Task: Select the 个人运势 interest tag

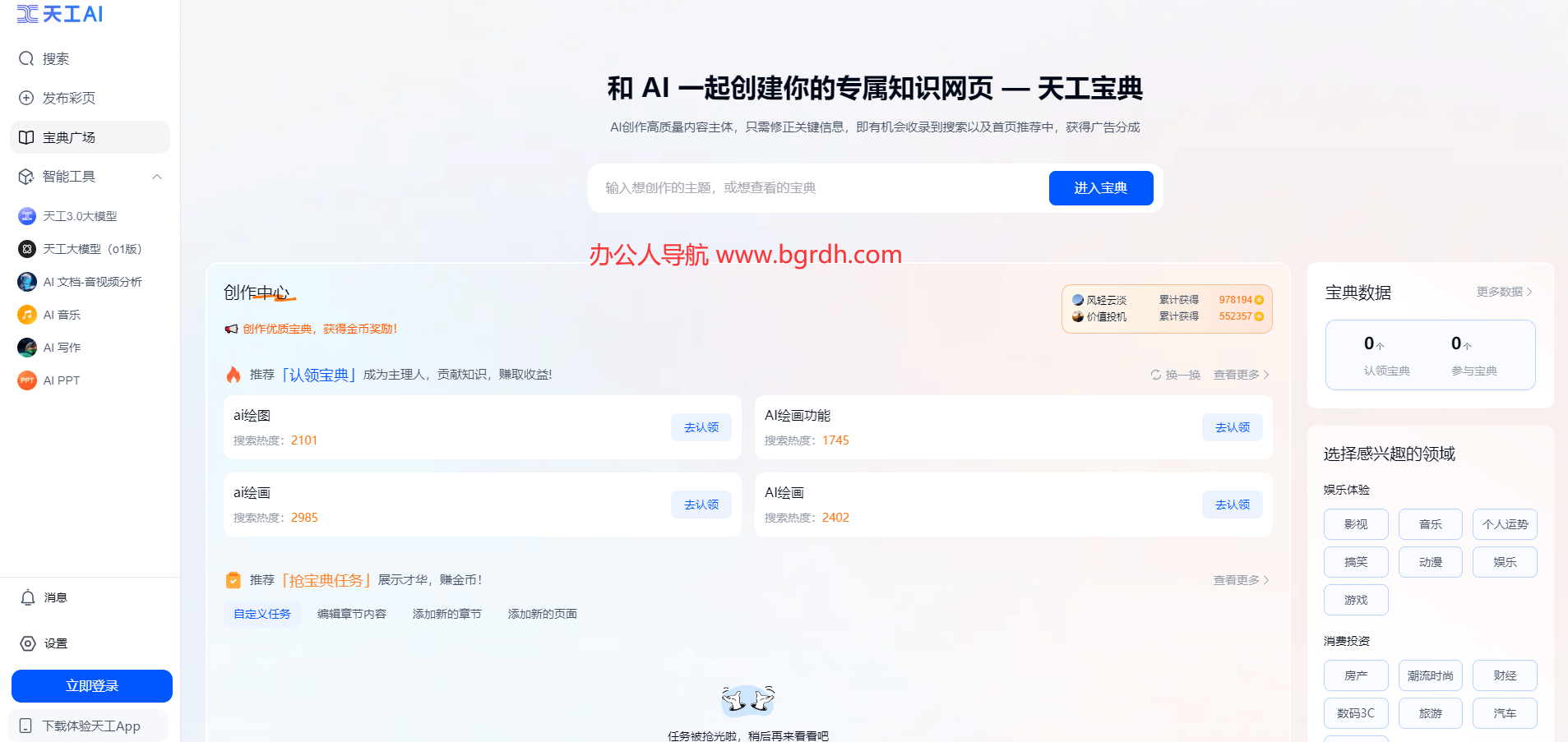Action: click(x=1505, y=524)
